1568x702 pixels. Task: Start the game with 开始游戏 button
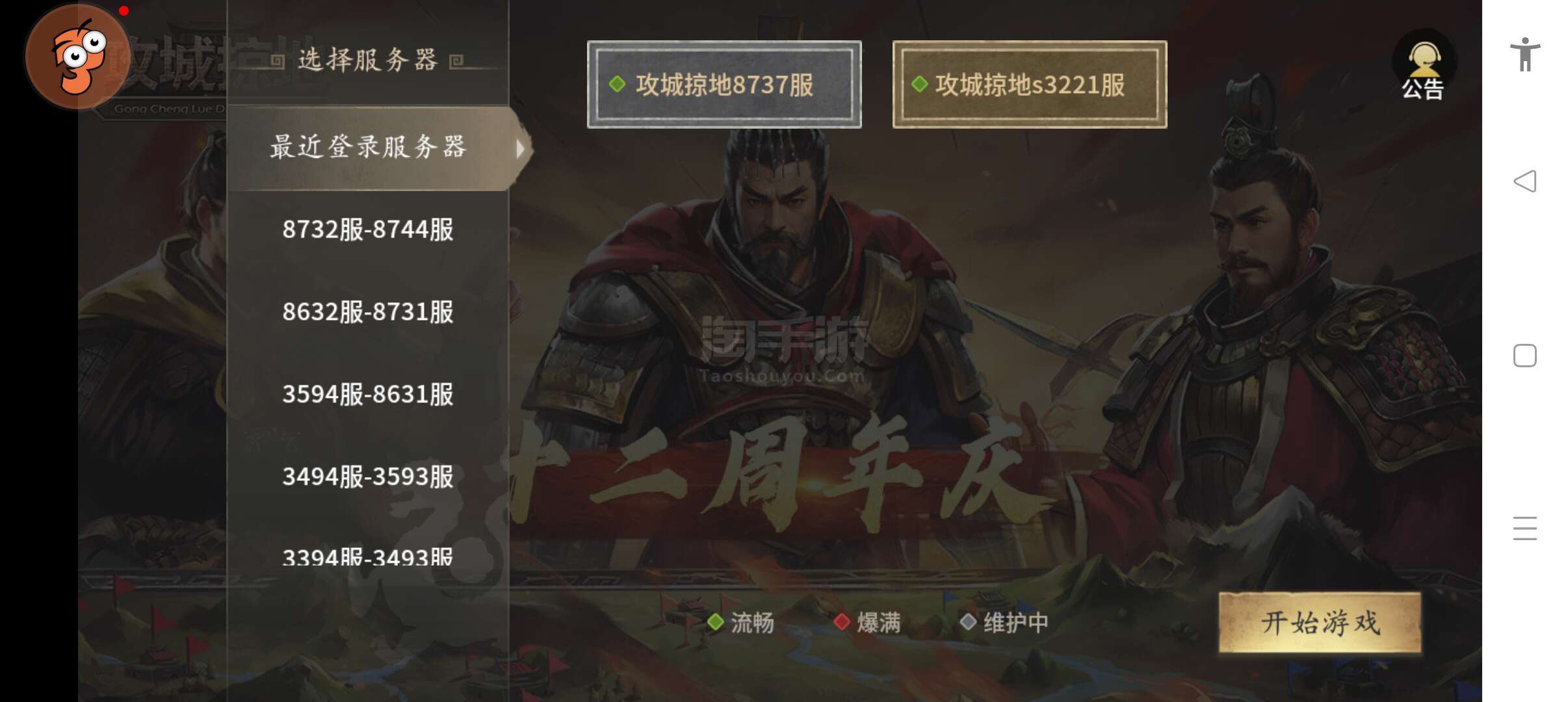pyautogui.click(x=1320, y=623)
